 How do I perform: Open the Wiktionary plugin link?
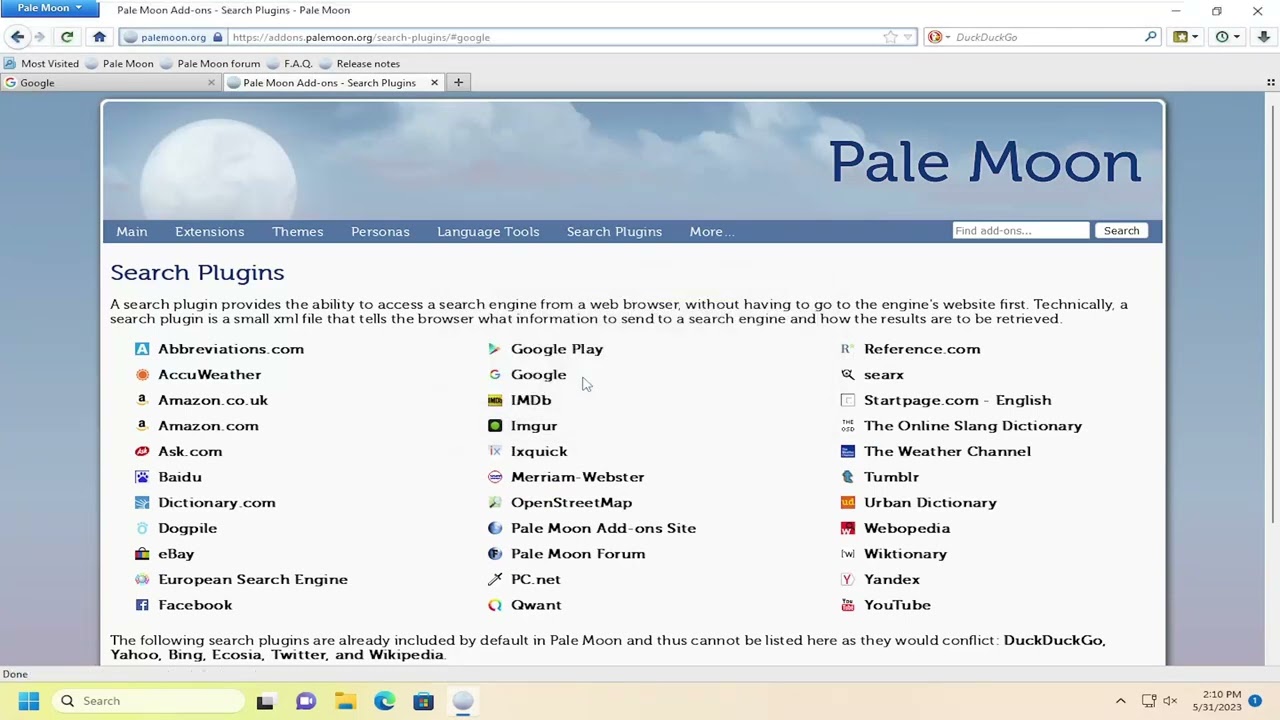(905, 554)
